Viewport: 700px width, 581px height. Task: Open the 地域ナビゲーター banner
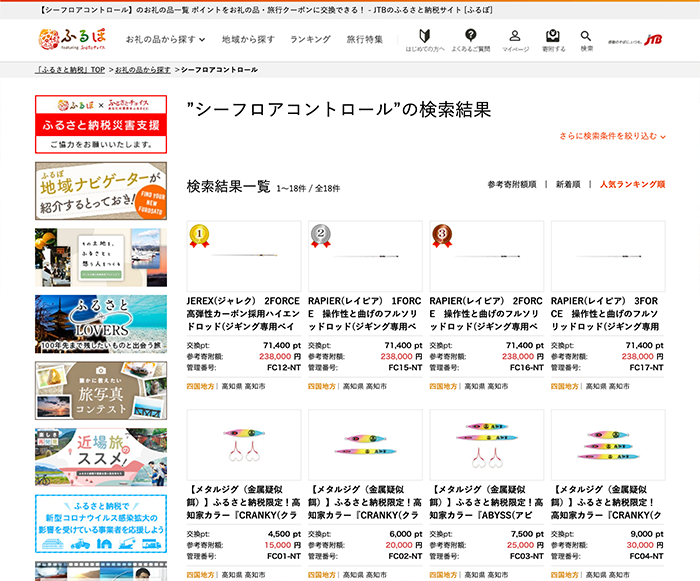(101, 191)
